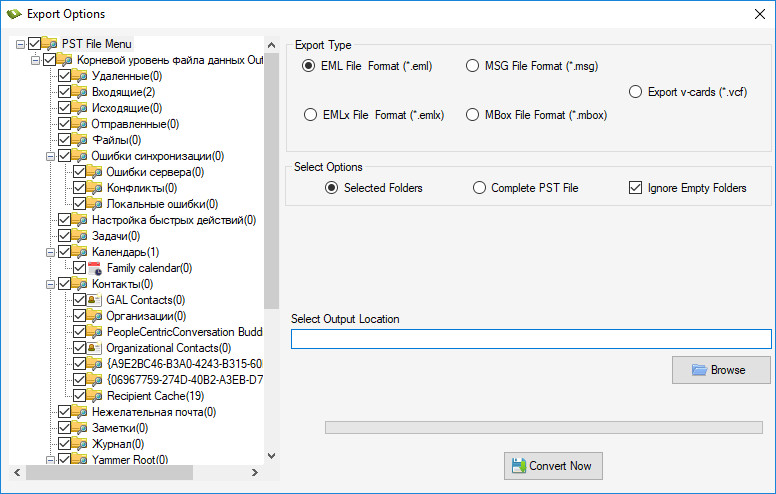Click the PST File Menu root folder icon

tap(50, 44)
